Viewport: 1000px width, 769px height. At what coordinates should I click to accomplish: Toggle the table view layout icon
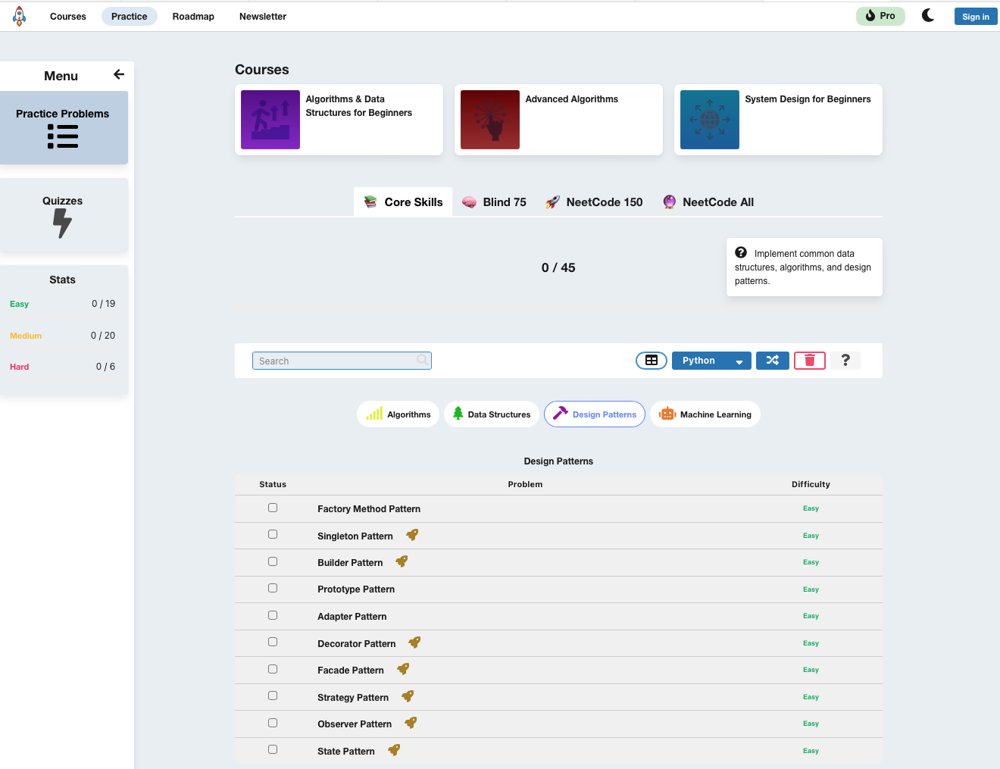point(651,361)
